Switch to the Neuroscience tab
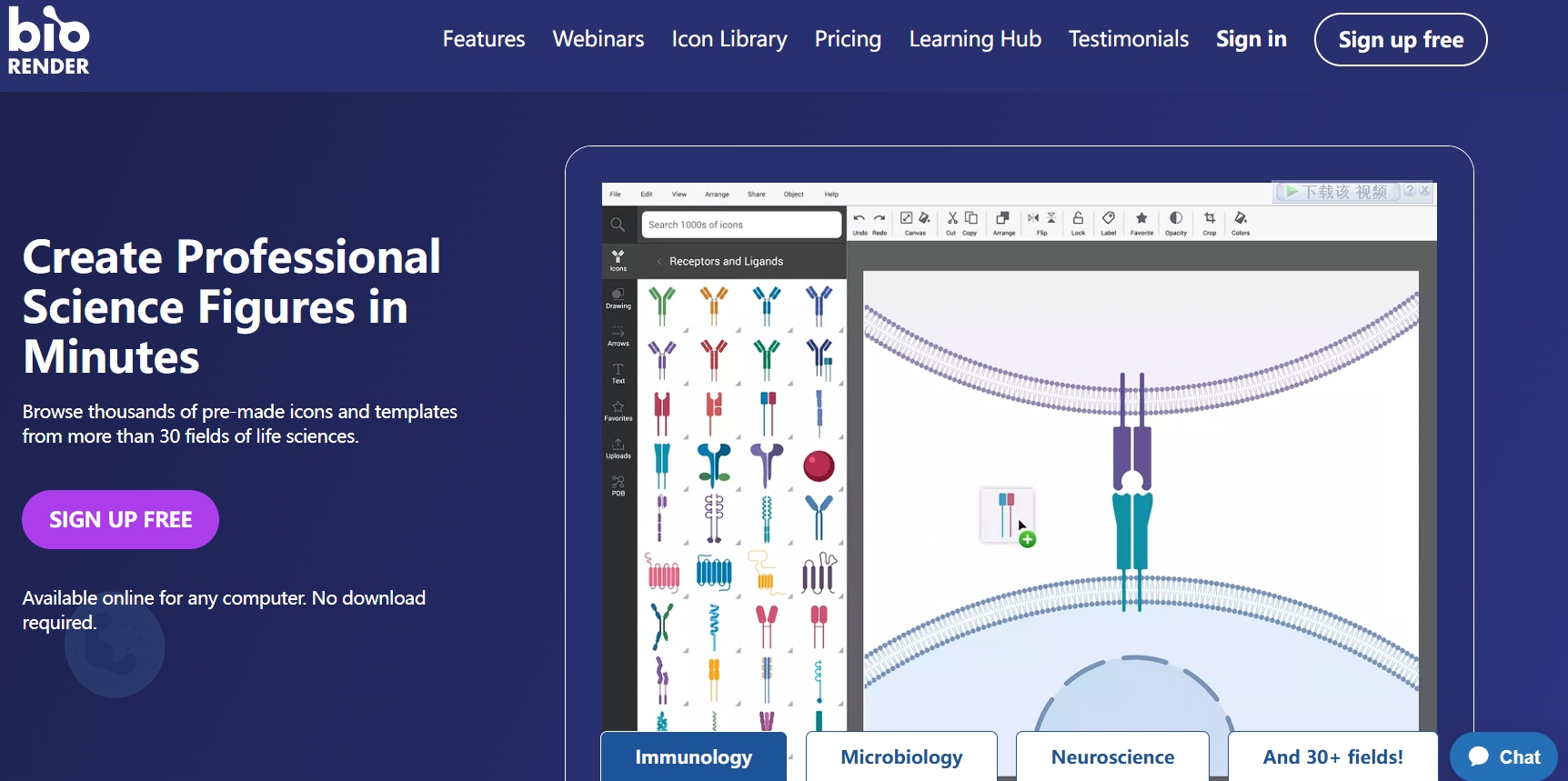 (x=1112, y=756)
